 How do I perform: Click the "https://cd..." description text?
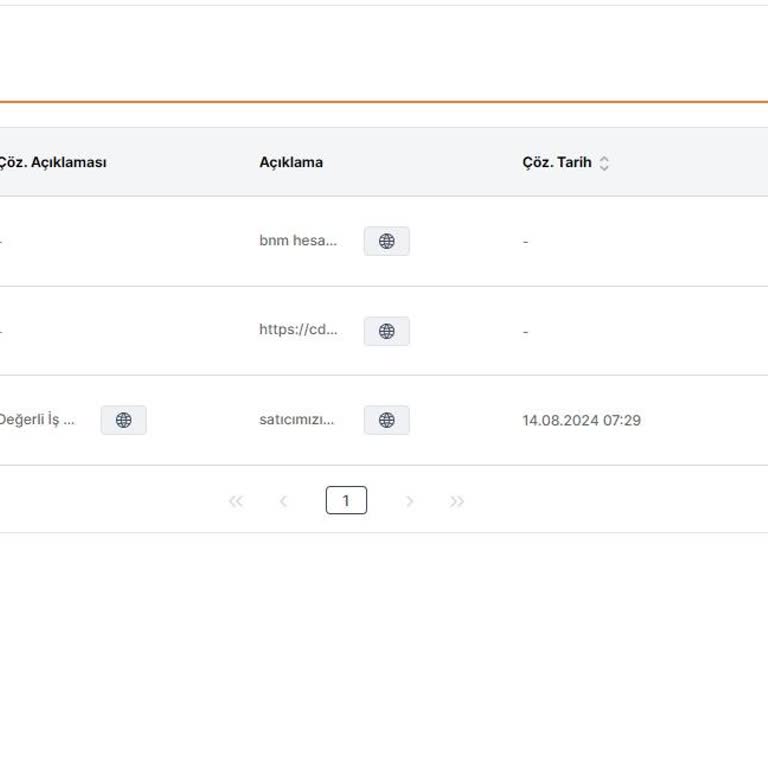tap(298, 330)
